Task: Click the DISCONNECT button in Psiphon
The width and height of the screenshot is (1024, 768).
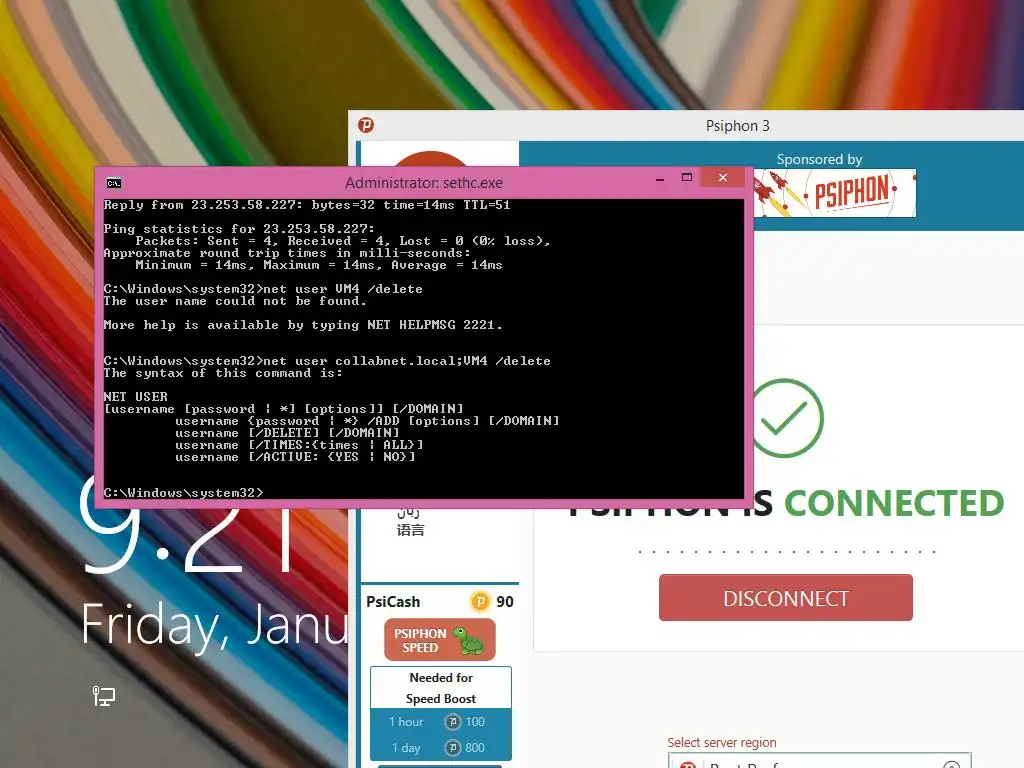Action: pos(786,598)
